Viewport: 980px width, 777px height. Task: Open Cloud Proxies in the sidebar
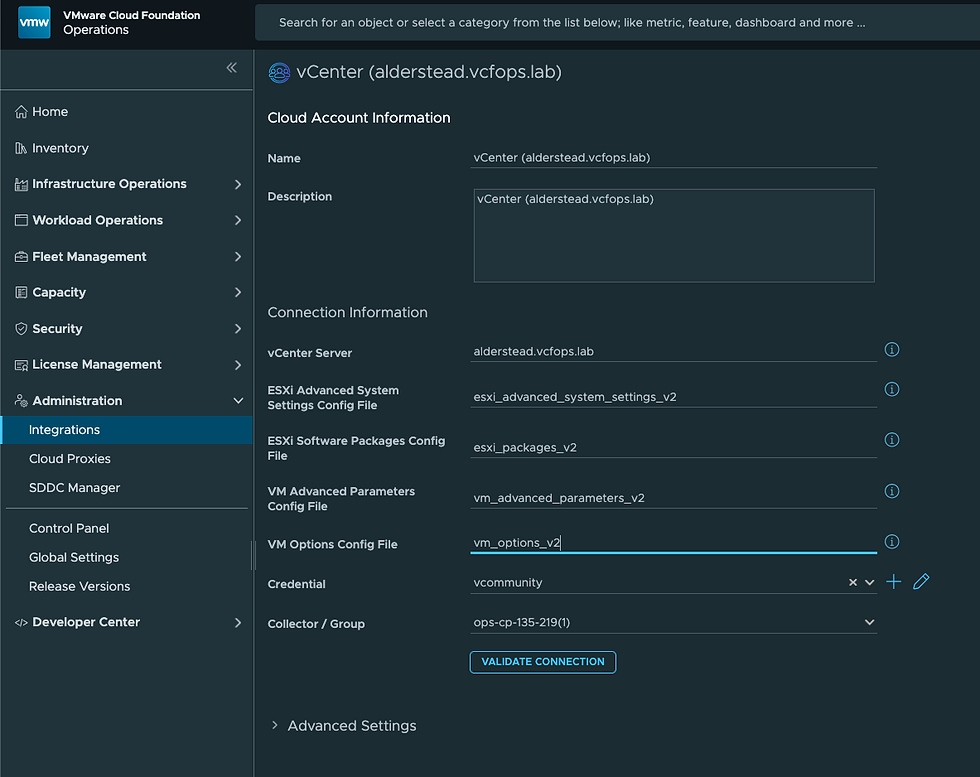click(70, 459)
